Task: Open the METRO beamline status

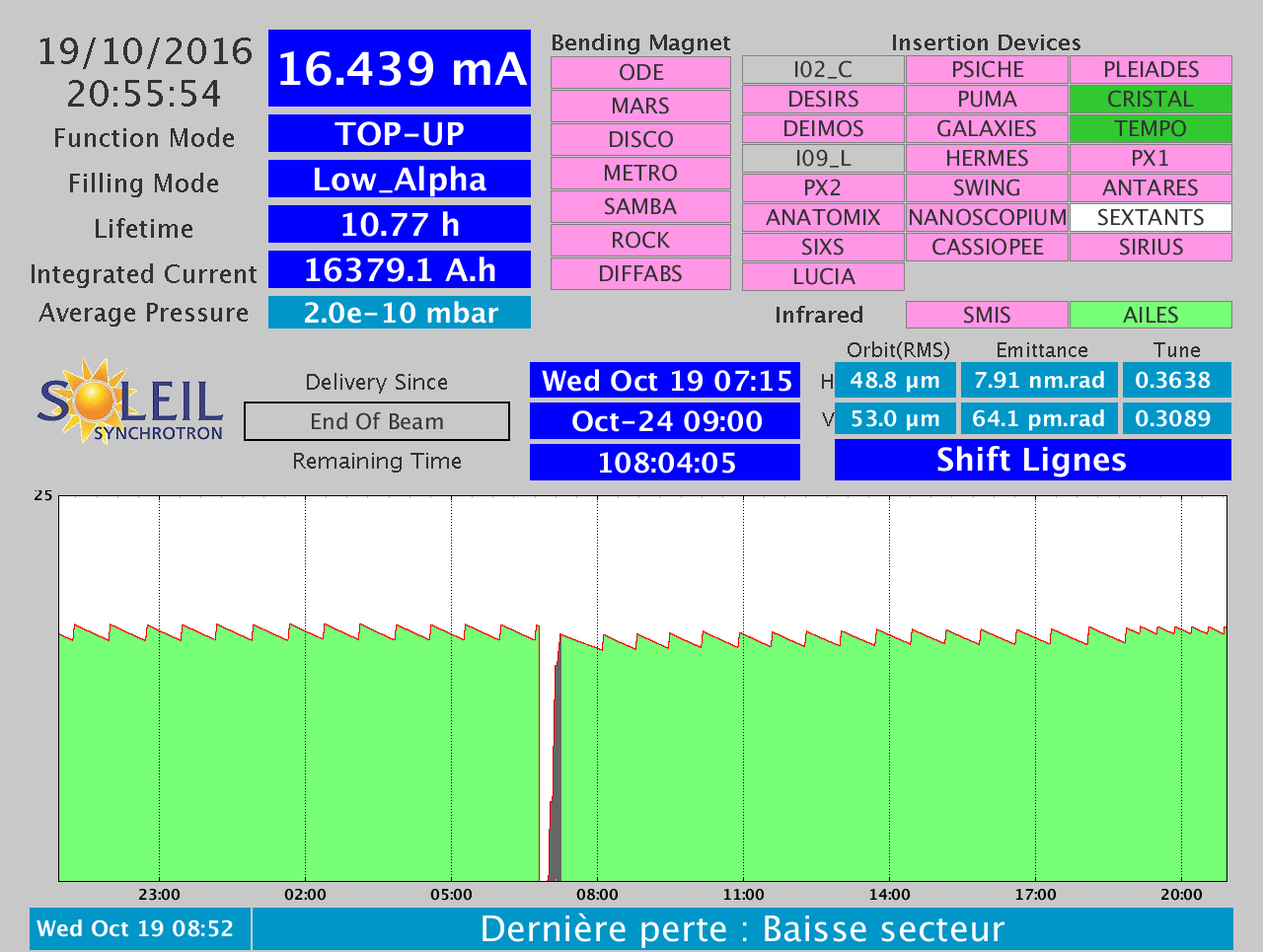Action: tap(640, 174)
